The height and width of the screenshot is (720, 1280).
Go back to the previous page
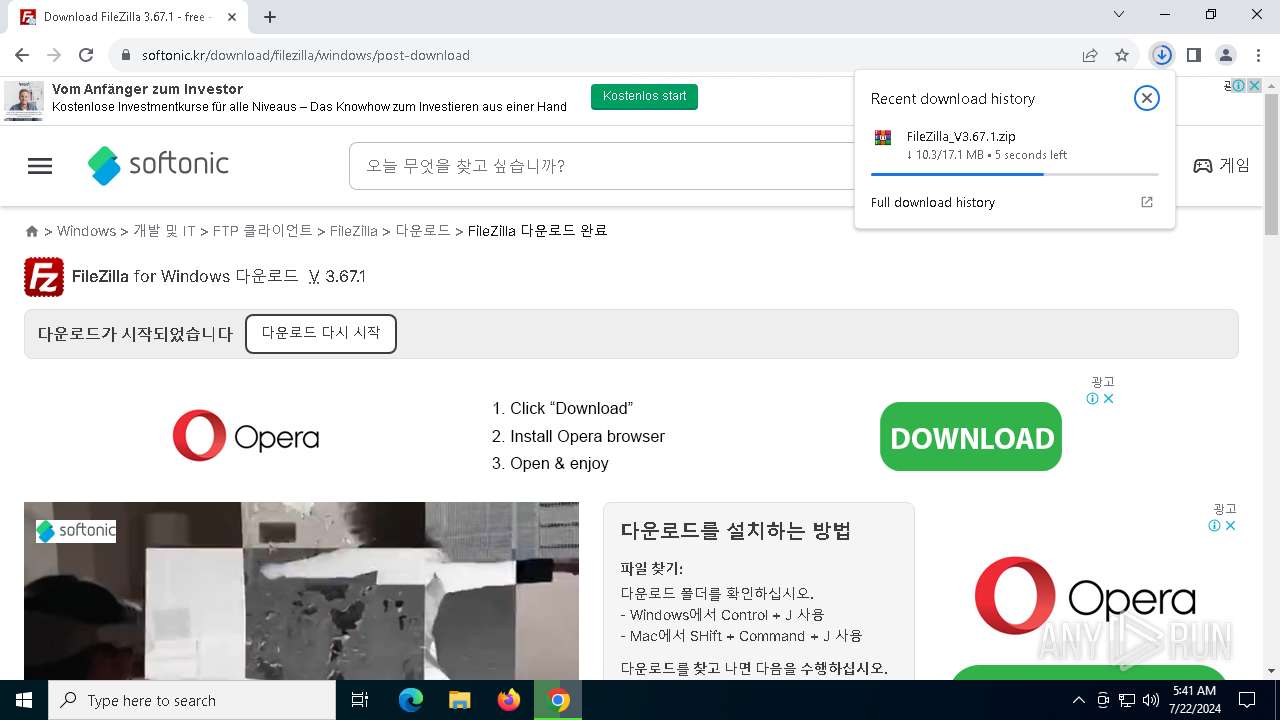coord(22,55)
